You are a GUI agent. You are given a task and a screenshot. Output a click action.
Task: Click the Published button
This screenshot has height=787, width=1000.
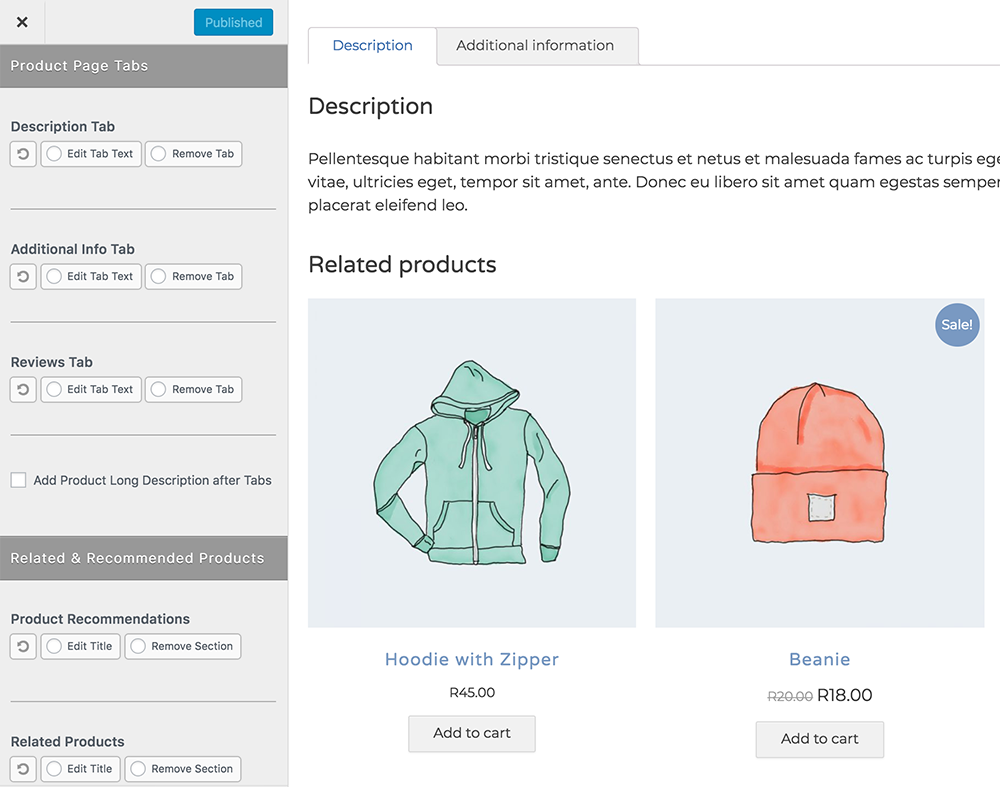pos(233,23)
